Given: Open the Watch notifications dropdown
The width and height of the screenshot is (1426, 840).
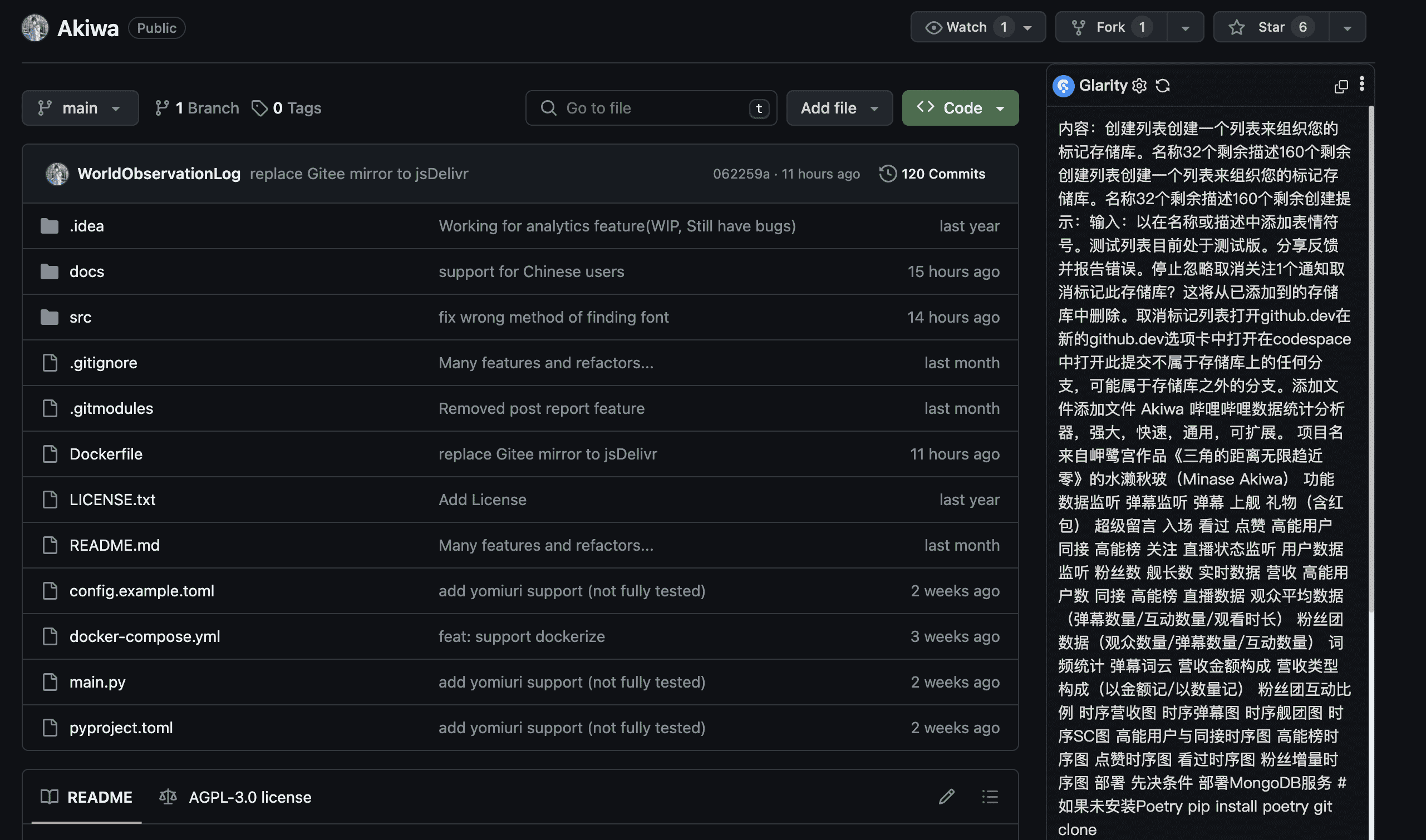Looking at the screenshot, I should point(978,27).
